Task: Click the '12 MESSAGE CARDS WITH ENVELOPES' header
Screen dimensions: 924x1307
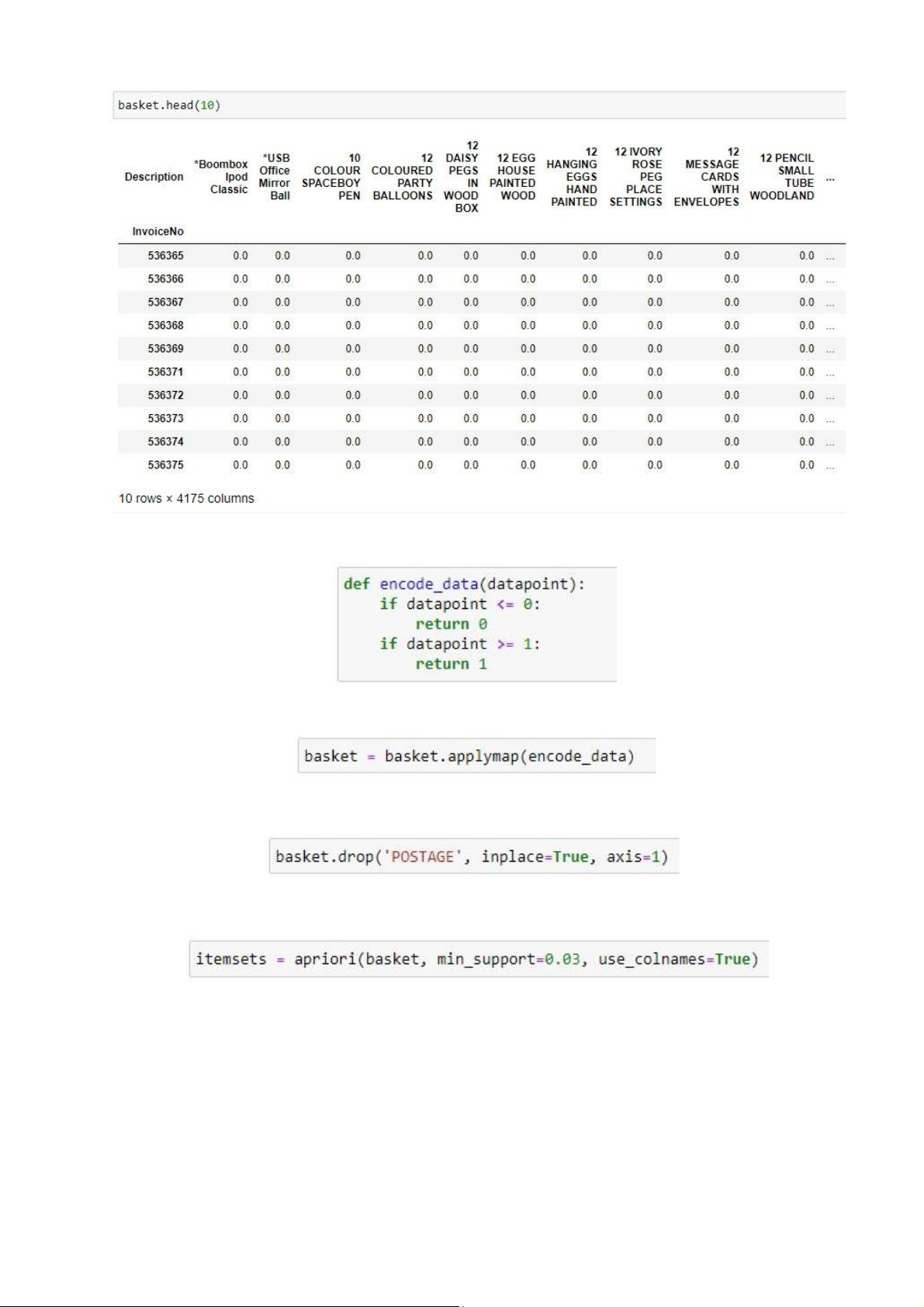Action: pyautogui.click(x=707, y=177)
